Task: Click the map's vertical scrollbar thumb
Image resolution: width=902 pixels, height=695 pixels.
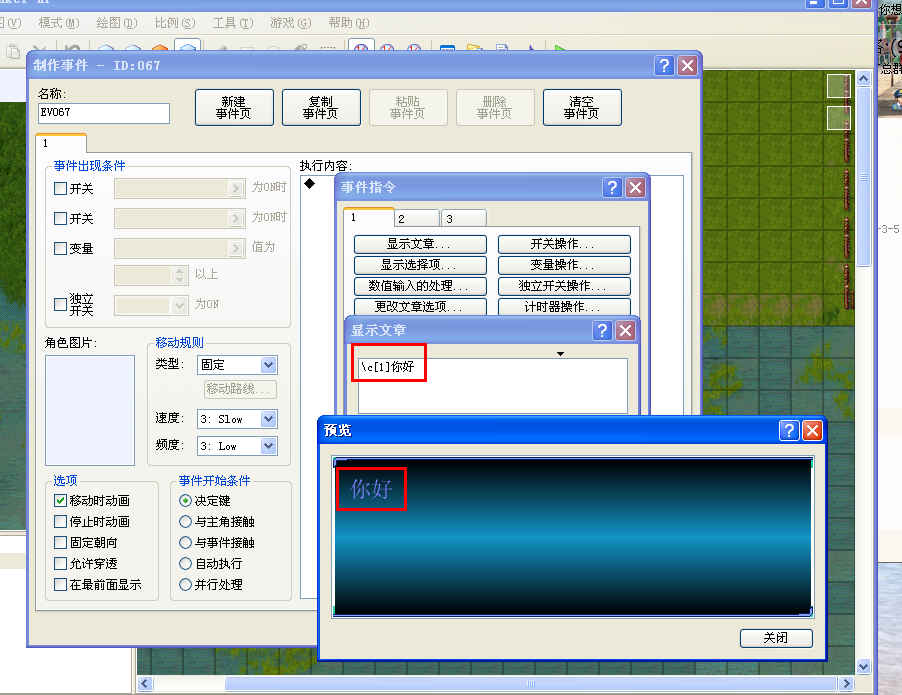Action: click(x=863, y=176)
